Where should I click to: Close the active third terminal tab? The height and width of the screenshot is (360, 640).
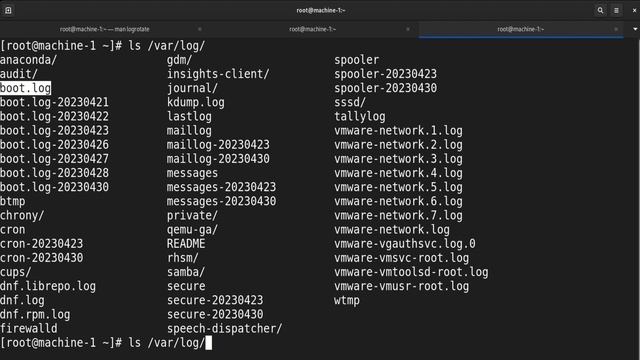point(616,29)
